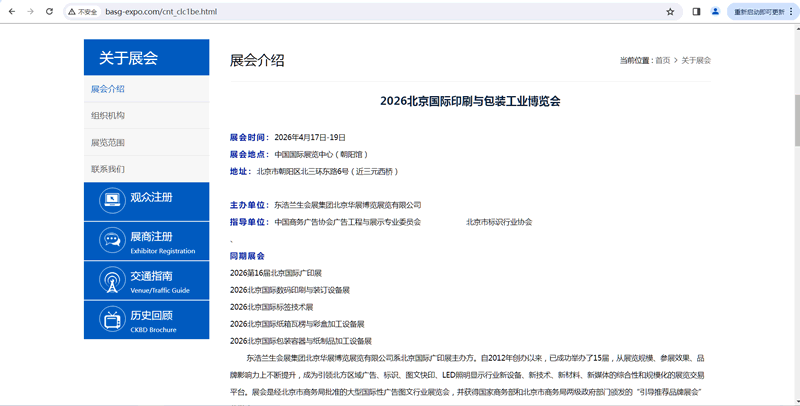Open the browser side panel
The image size is (800, 406).
[x=696, y=12]
